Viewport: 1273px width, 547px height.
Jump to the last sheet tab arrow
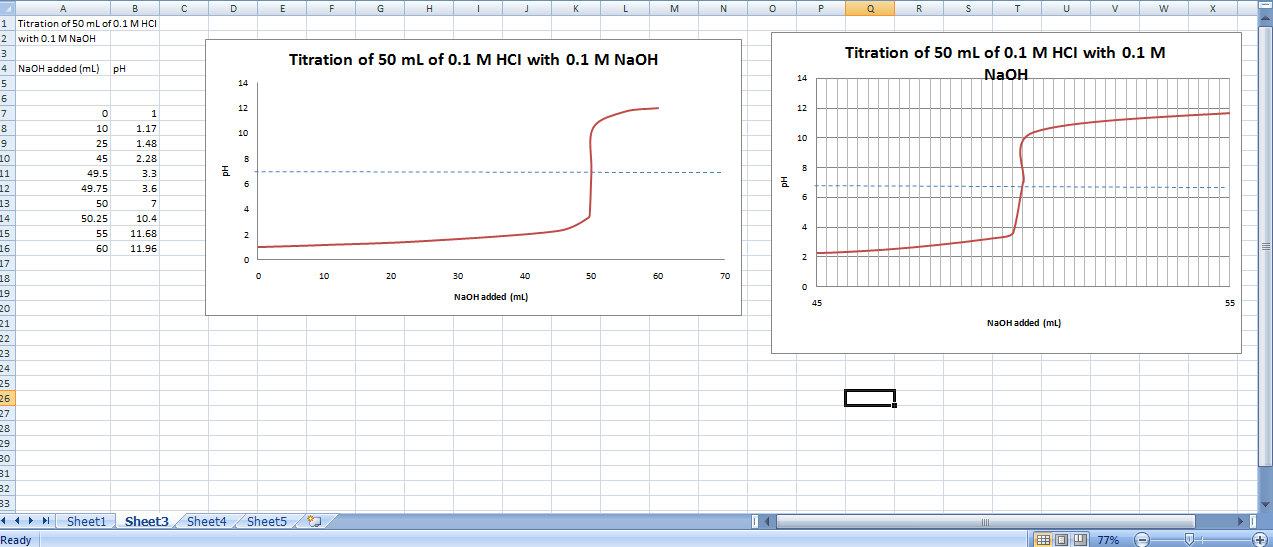point(46,522)
